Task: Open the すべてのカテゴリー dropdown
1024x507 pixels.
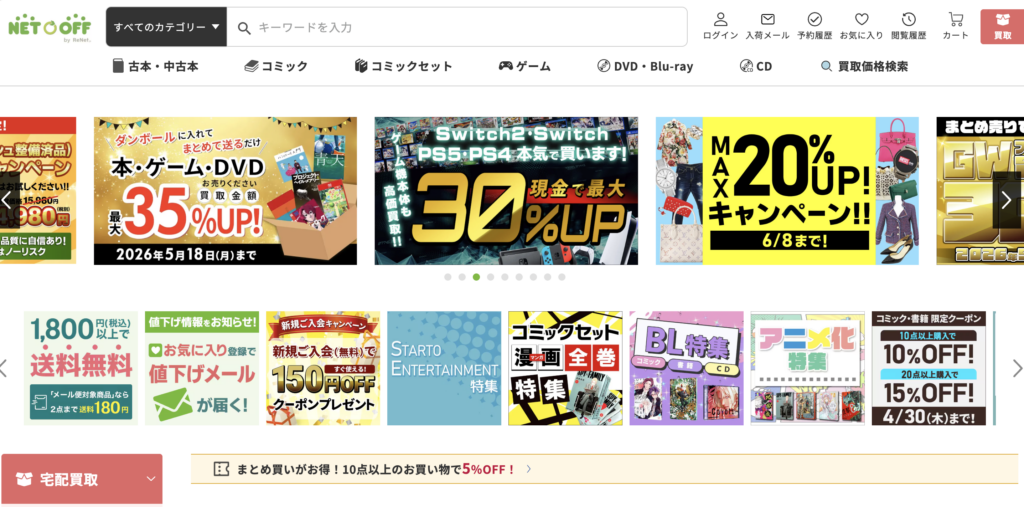Action: (167, 27)
